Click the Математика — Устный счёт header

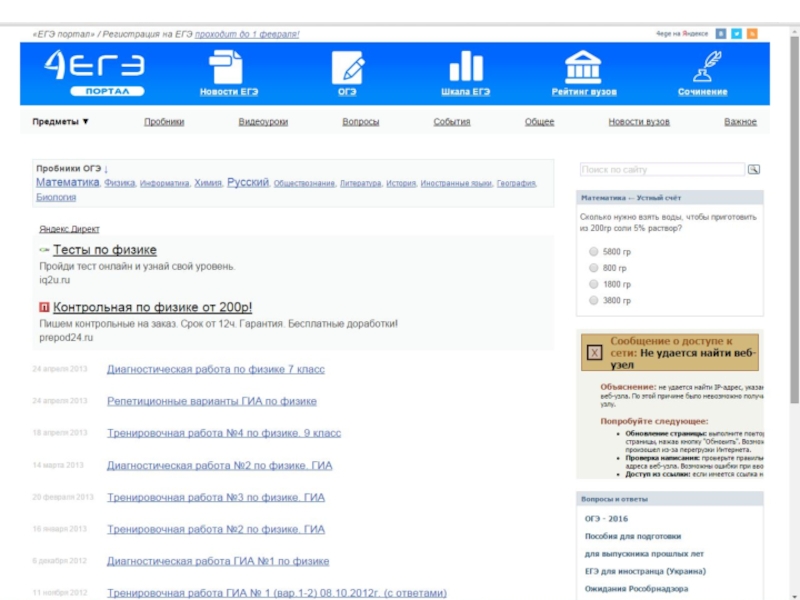[670, 198]
